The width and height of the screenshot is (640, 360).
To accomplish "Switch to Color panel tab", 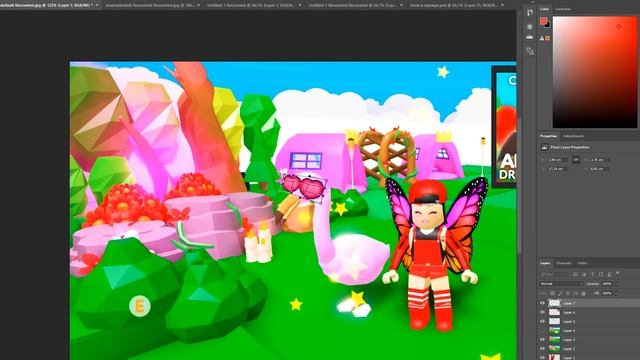I will (544, 9).
